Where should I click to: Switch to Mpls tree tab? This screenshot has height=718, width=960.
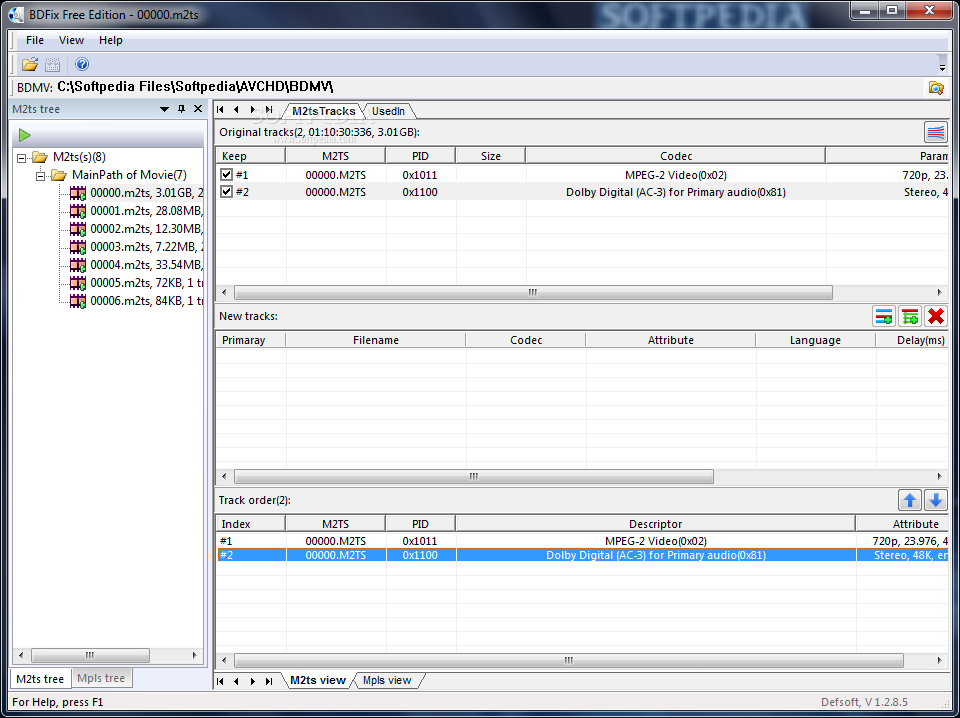[101, 678]
